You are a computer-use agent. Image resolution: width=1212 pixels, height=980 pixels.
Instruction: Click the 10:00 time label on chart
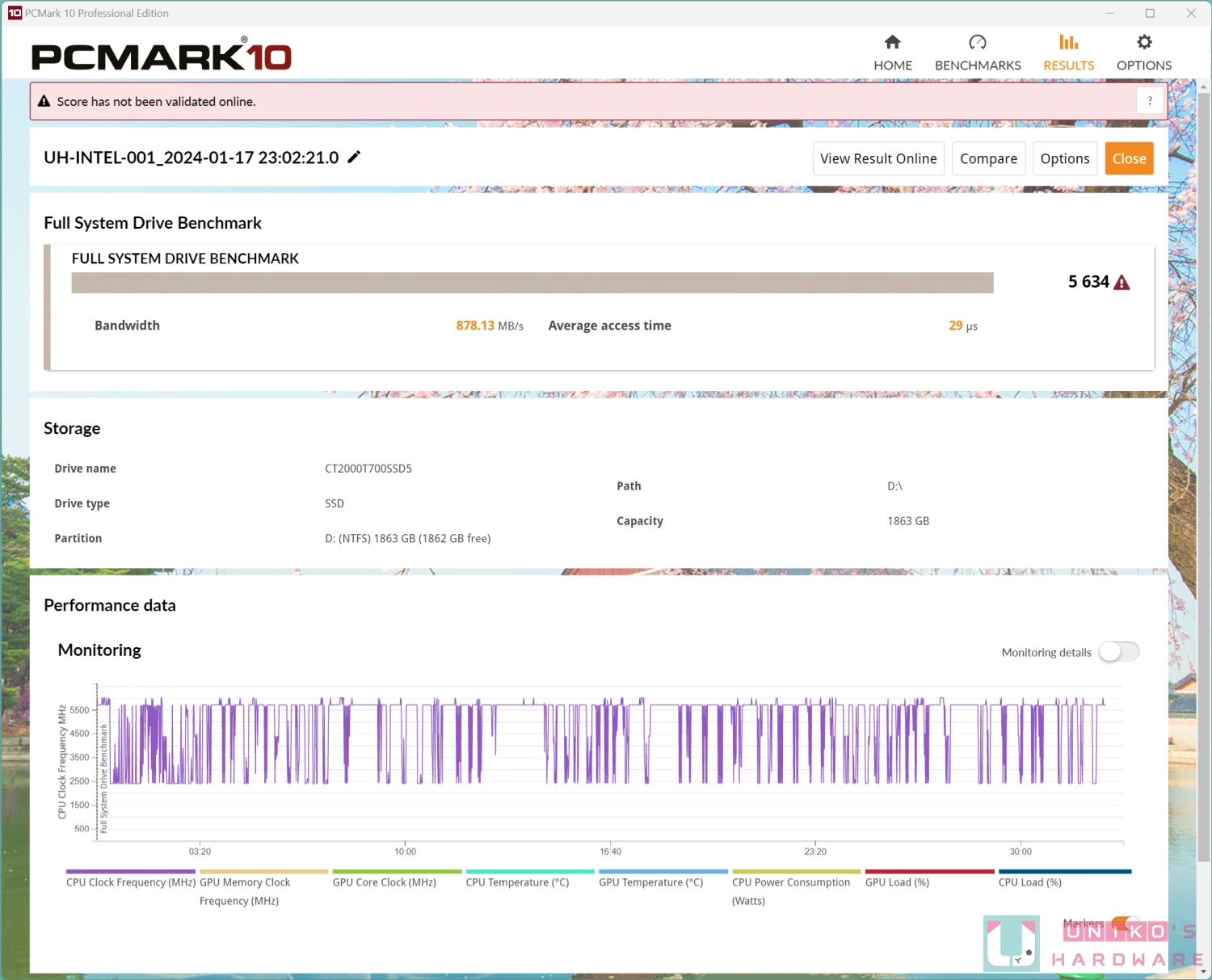[x=406, y=852]
